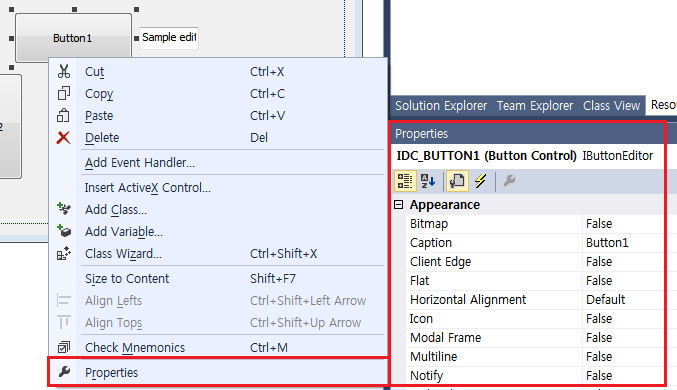Select the Multiline property name
This screenshot has height=390, width=677.
tap(494, 356)
